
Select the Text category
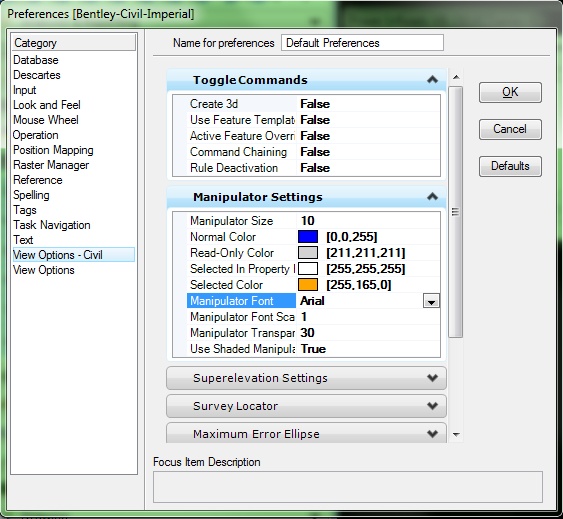23,240
